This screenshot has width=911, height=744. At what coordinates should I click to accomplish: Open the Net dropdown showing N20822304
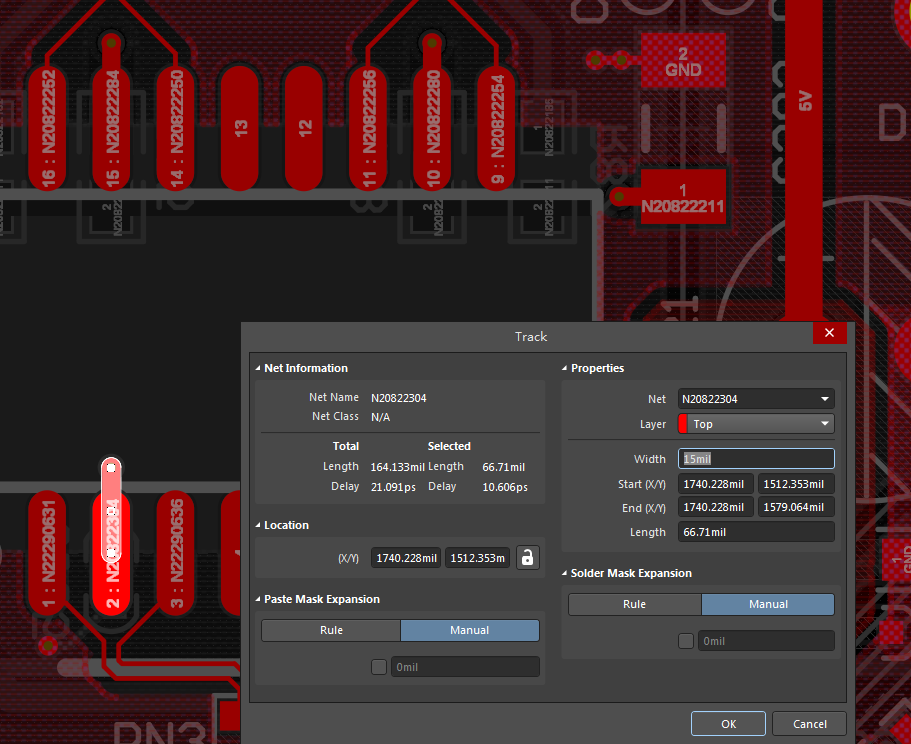(756, 399)
